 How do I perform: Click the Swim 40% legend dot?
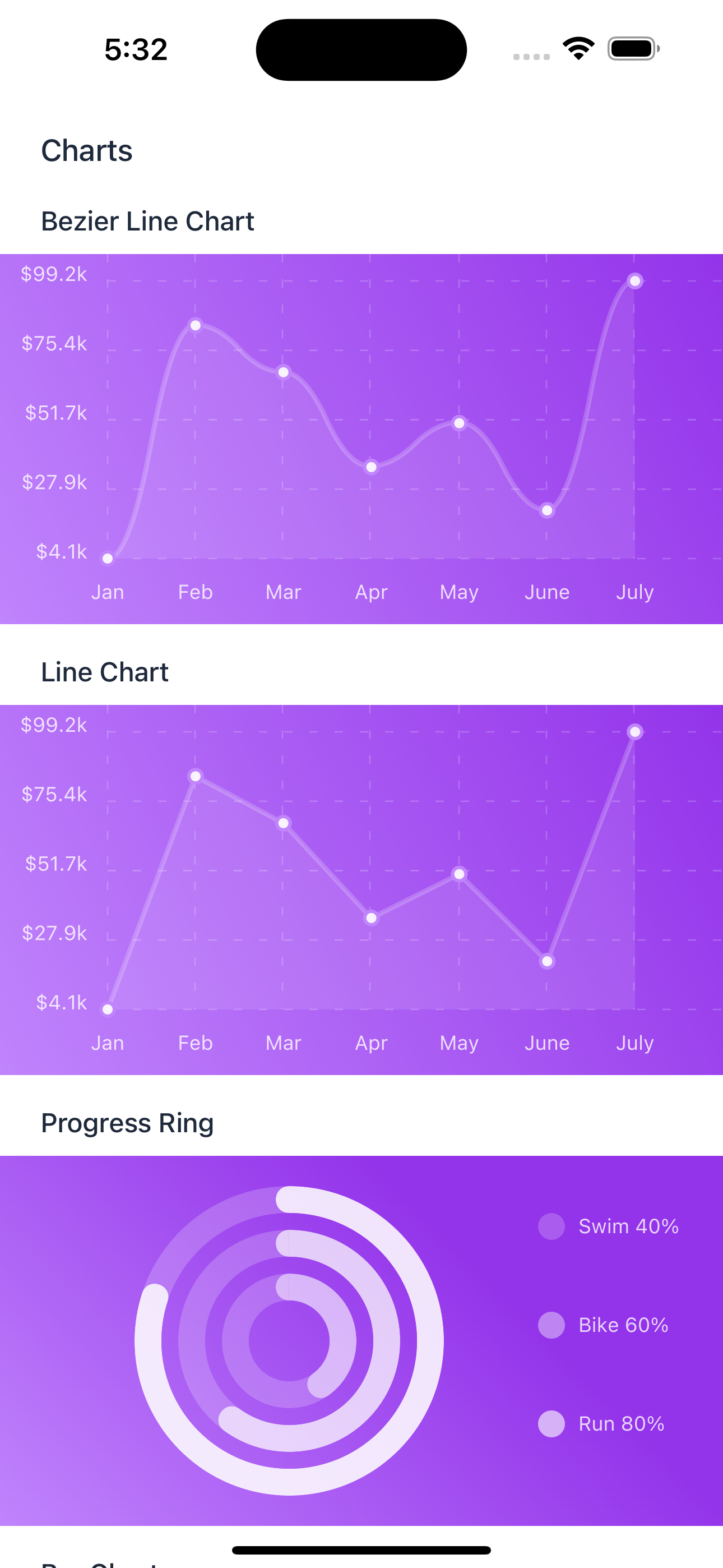coord(551,1226)
